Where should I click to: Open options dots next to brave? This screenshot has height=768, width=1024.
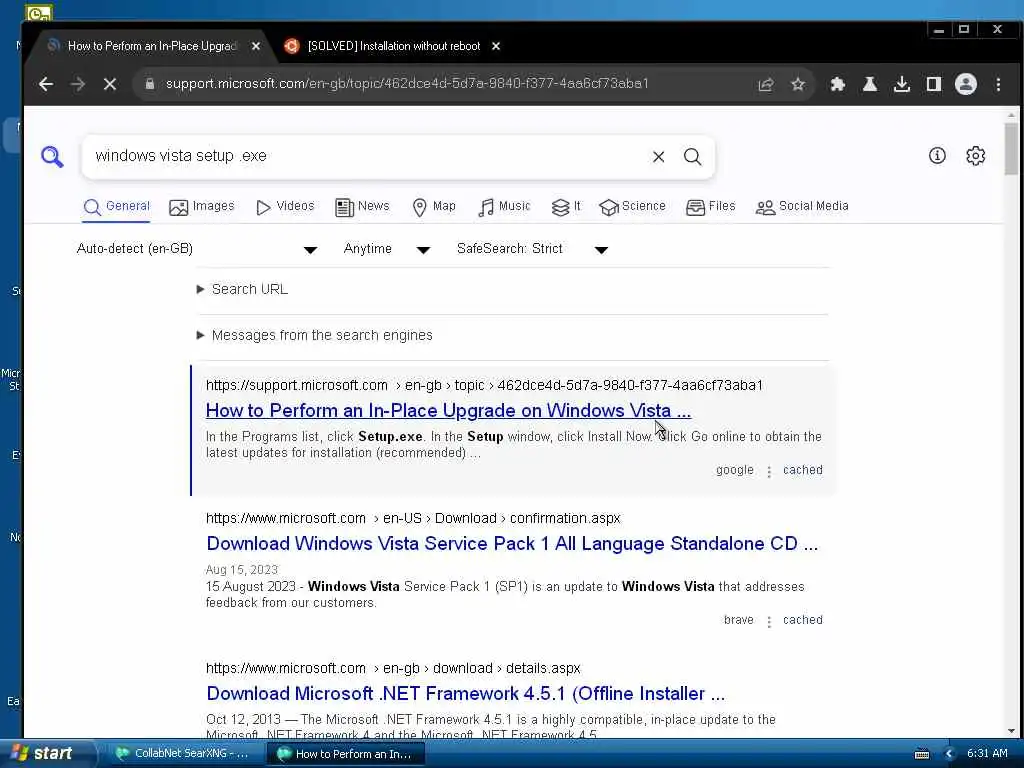769,621
